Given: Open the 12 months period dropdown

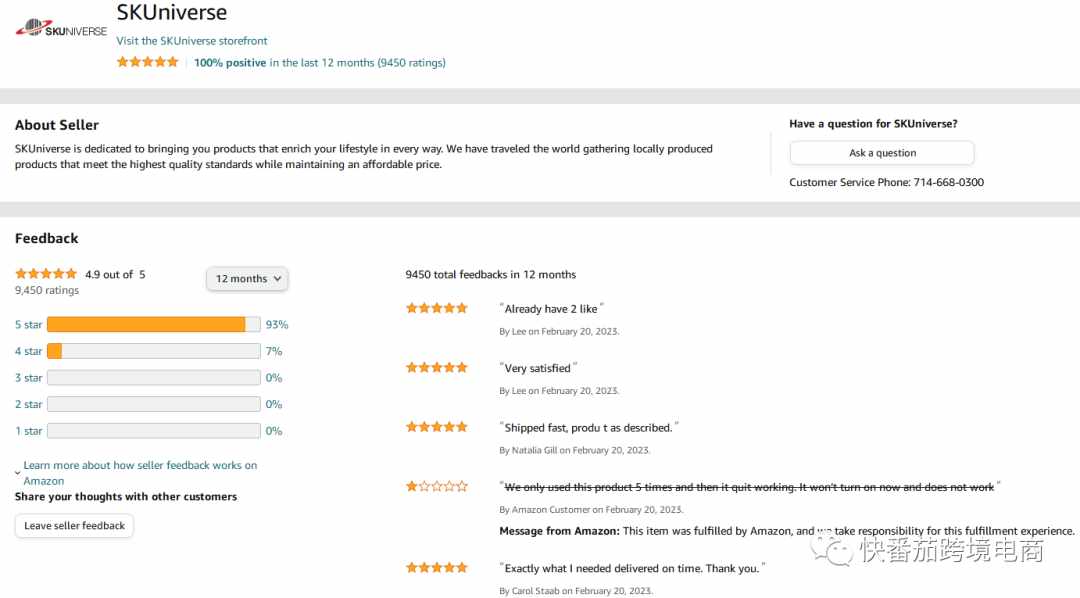Looking at the screenshot, I should pos(247,278).
